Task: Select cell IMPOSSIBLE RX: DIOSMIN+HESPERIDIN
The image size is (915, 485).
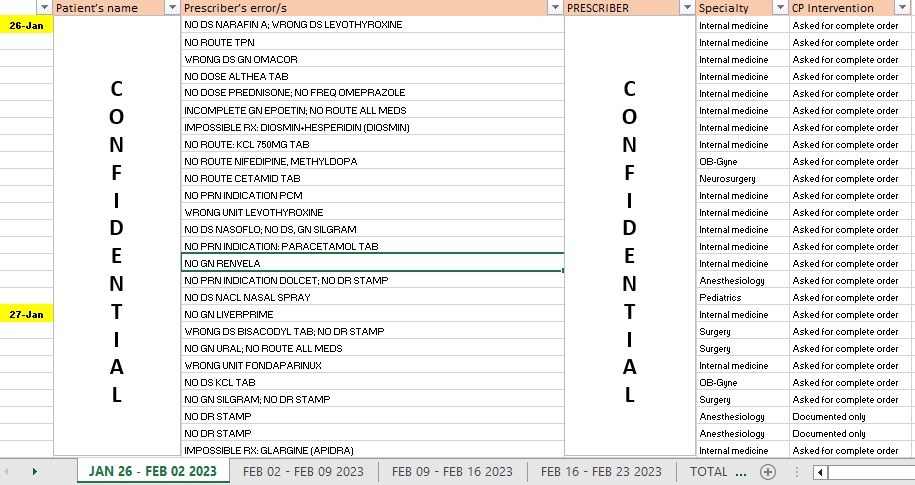Action: click(372, 127)
